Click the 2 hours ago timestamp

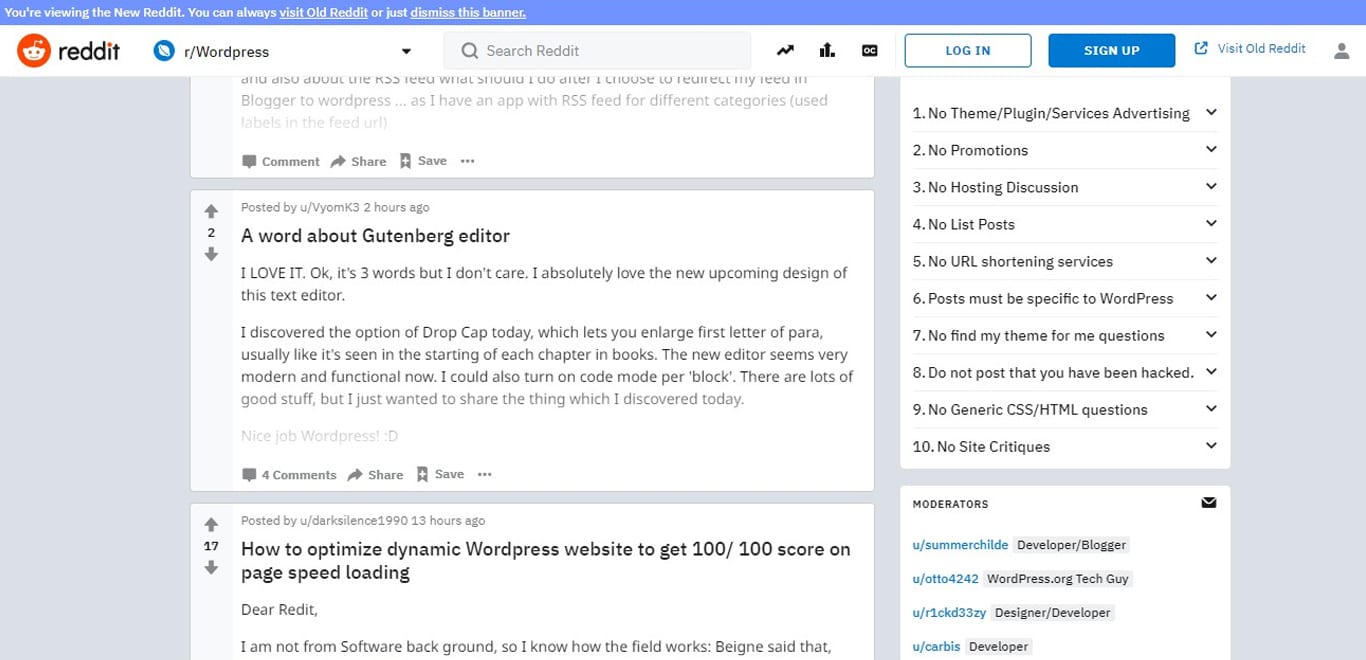point(396,207)
